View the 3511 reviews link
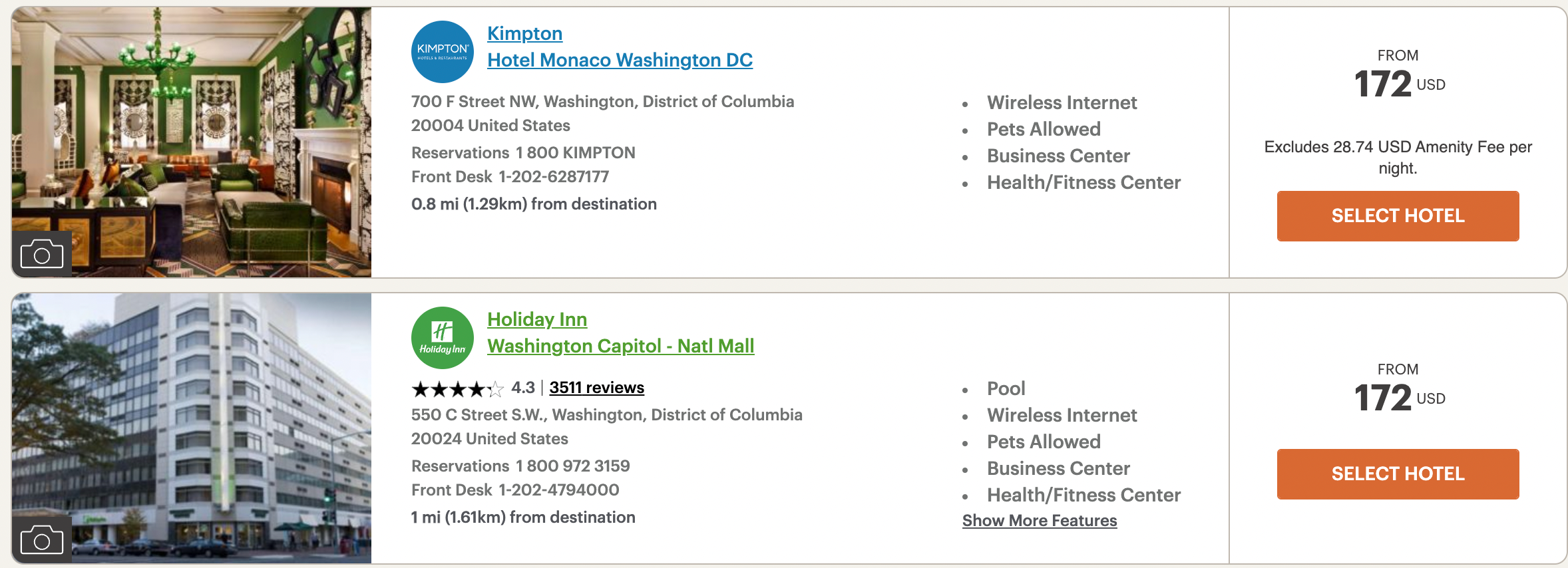Screen dimensions: 1568x568 [x=597, y=388]
